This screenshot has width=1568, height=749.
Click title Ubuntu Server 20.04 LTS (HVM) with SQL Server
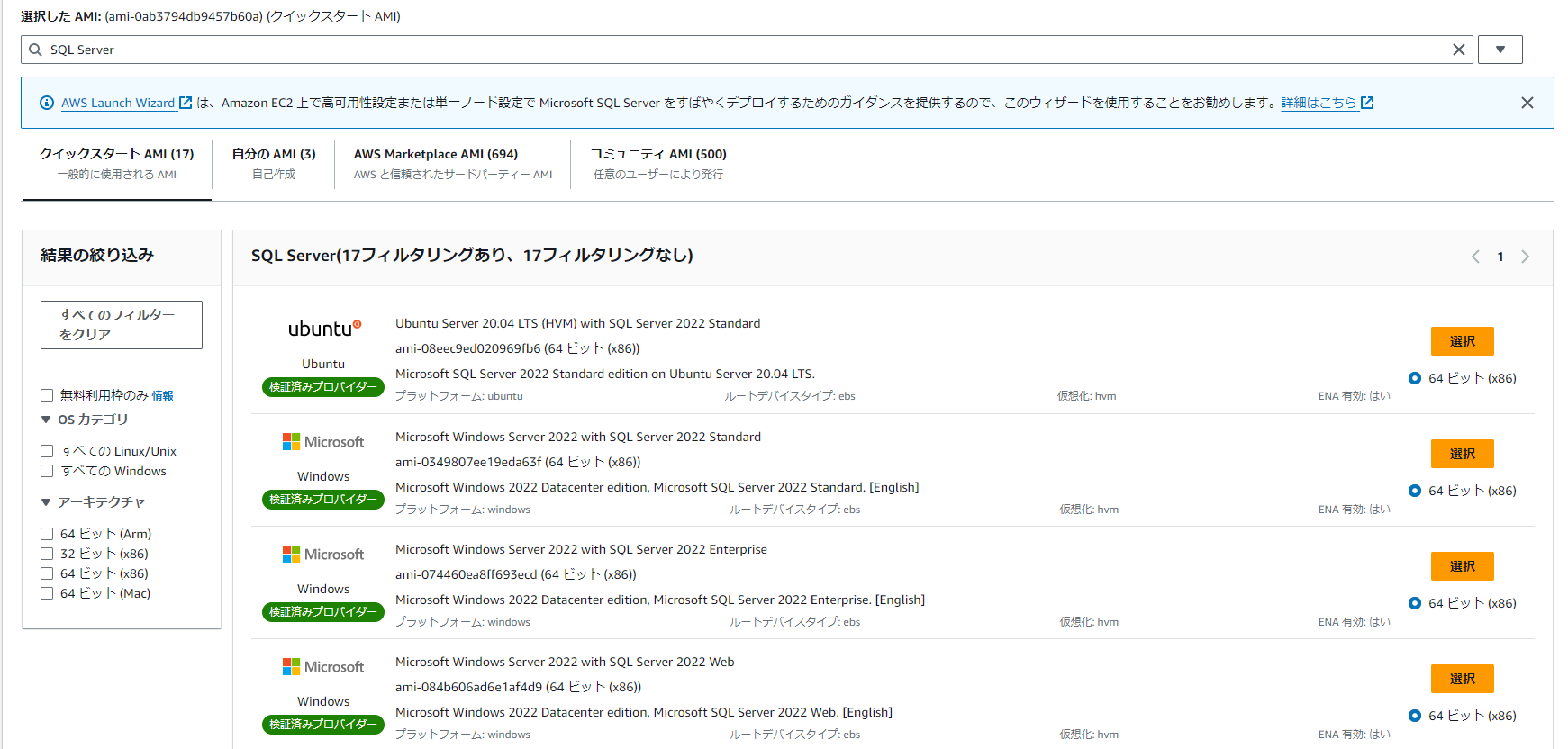point(577,323)
